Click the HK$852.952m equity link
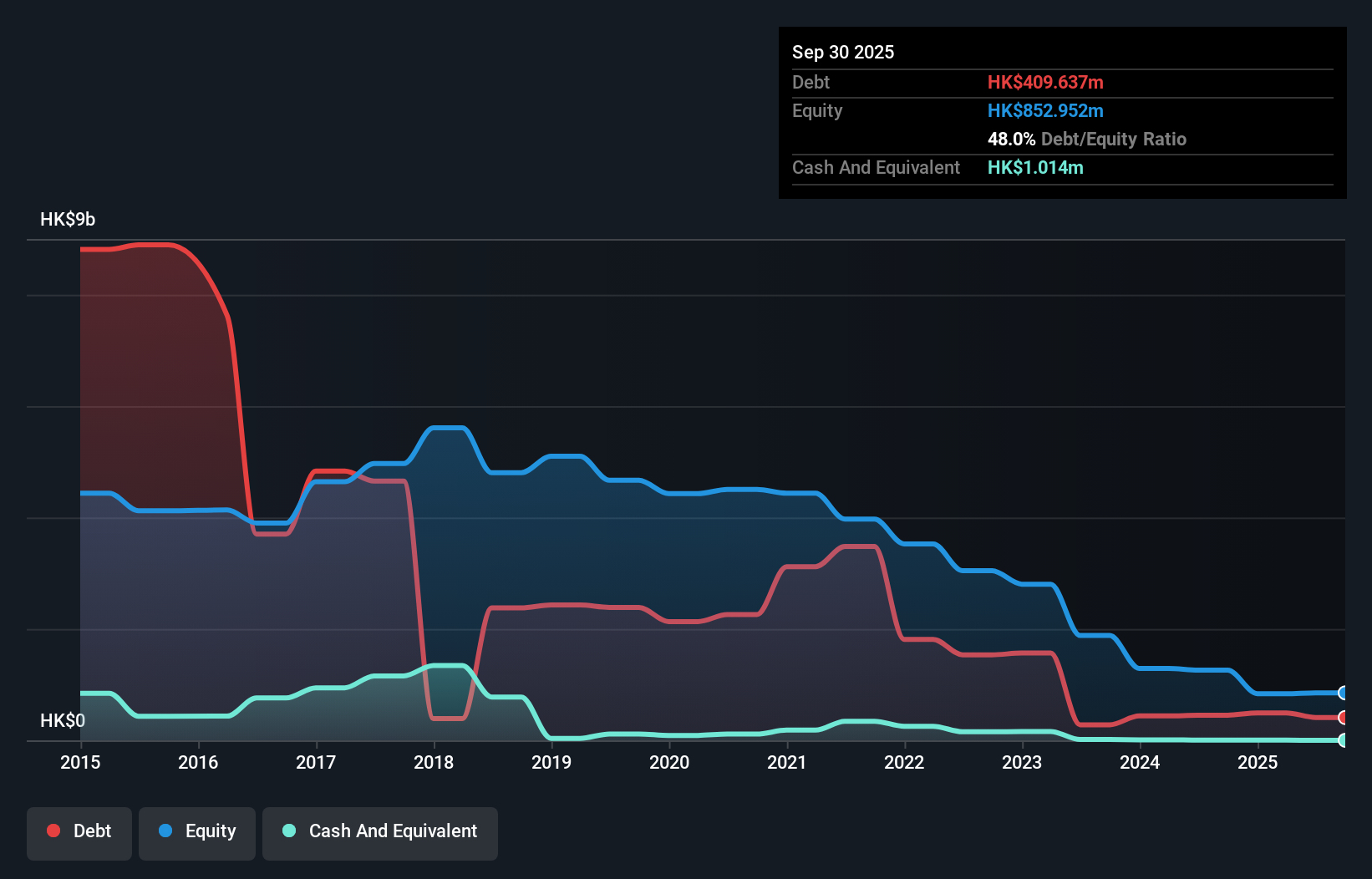The image size is (1372, 879). (x=1045, y=110)
